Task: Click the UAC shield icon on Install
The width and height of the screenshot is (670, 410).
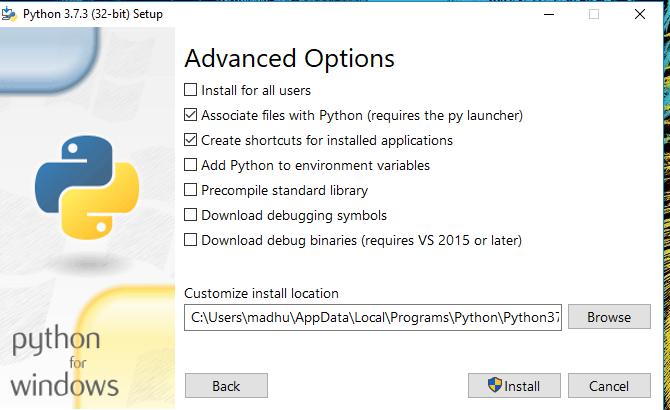Action: (494, 386)
